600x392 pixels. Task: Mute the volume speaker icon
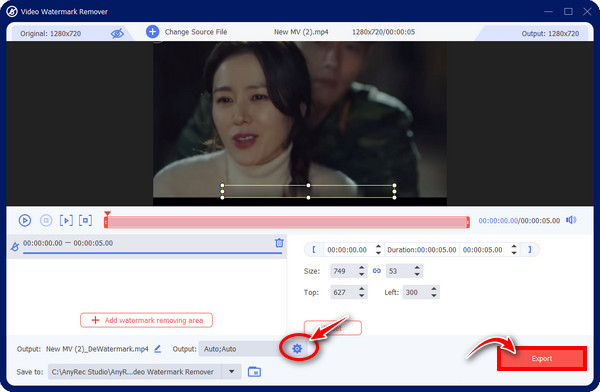click(x=571, y=220)
